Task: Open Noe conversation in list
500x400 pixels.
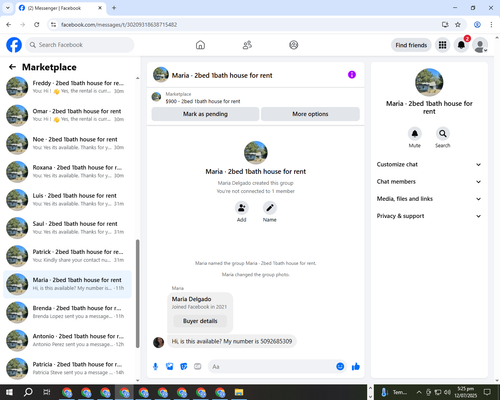Action: pyautogui.click(x=68, y=143)
